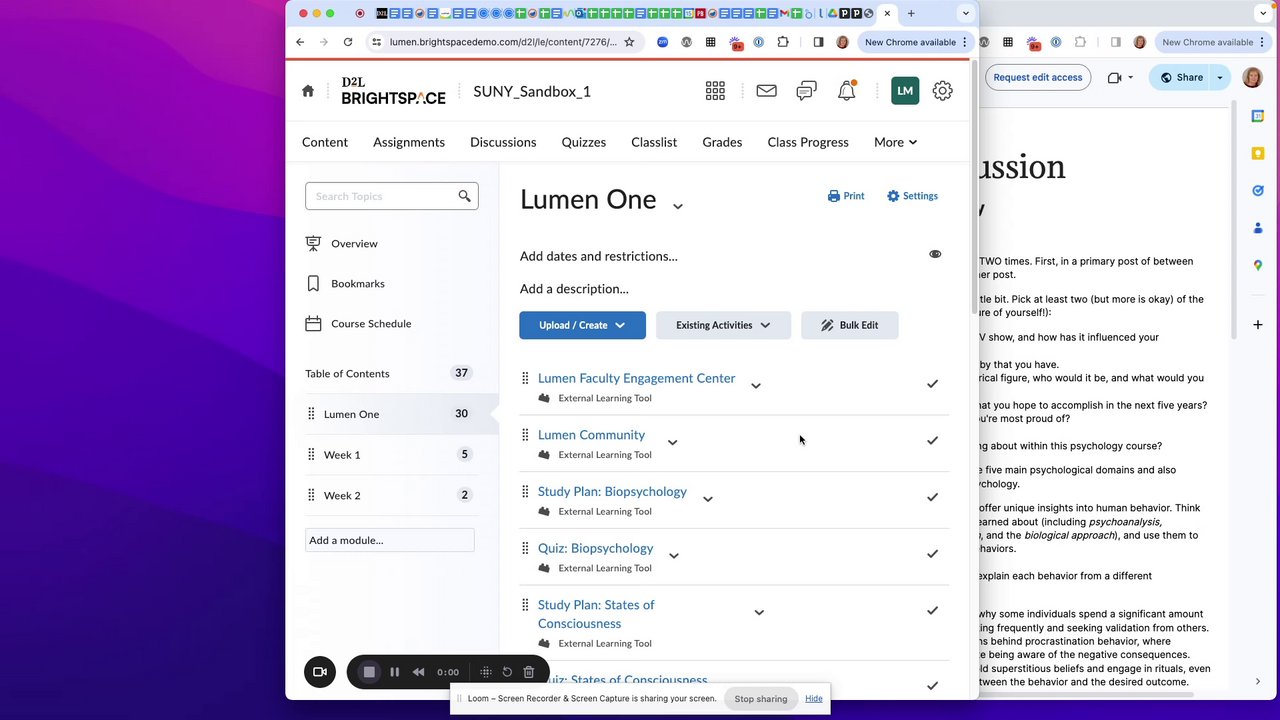Delete the Loom recording with trash icon

(529, 672)
